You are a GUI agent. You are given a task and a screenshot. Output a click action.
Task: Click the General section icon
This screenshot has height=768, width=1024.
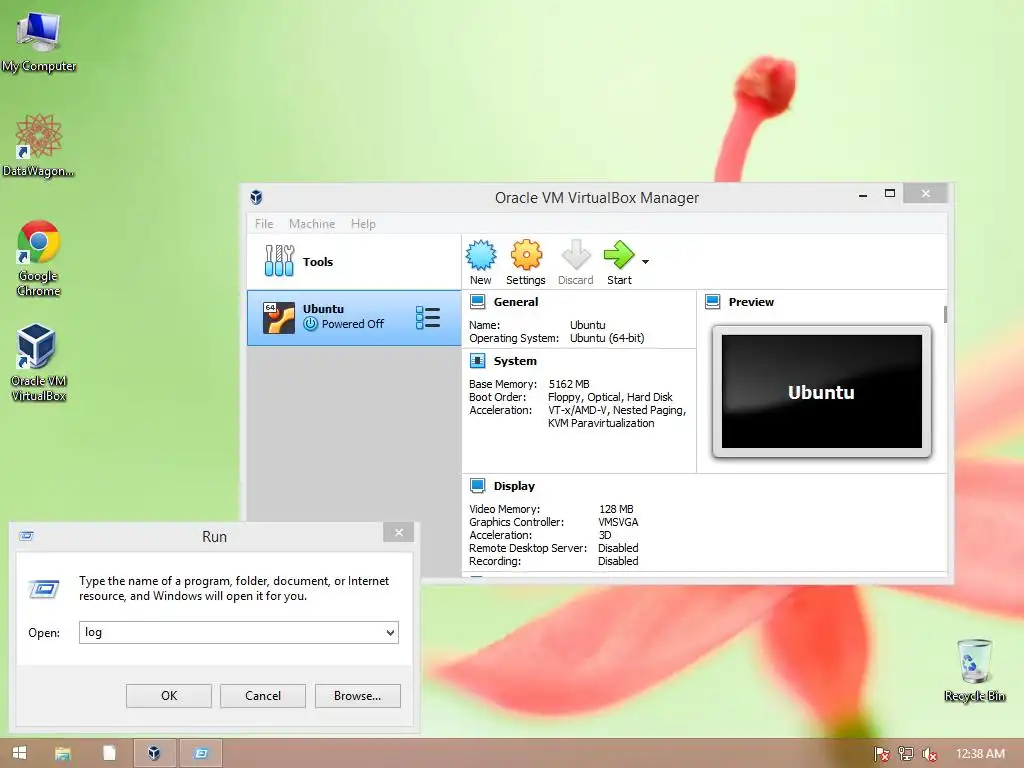pyautogui.click(x=478, y=302)
